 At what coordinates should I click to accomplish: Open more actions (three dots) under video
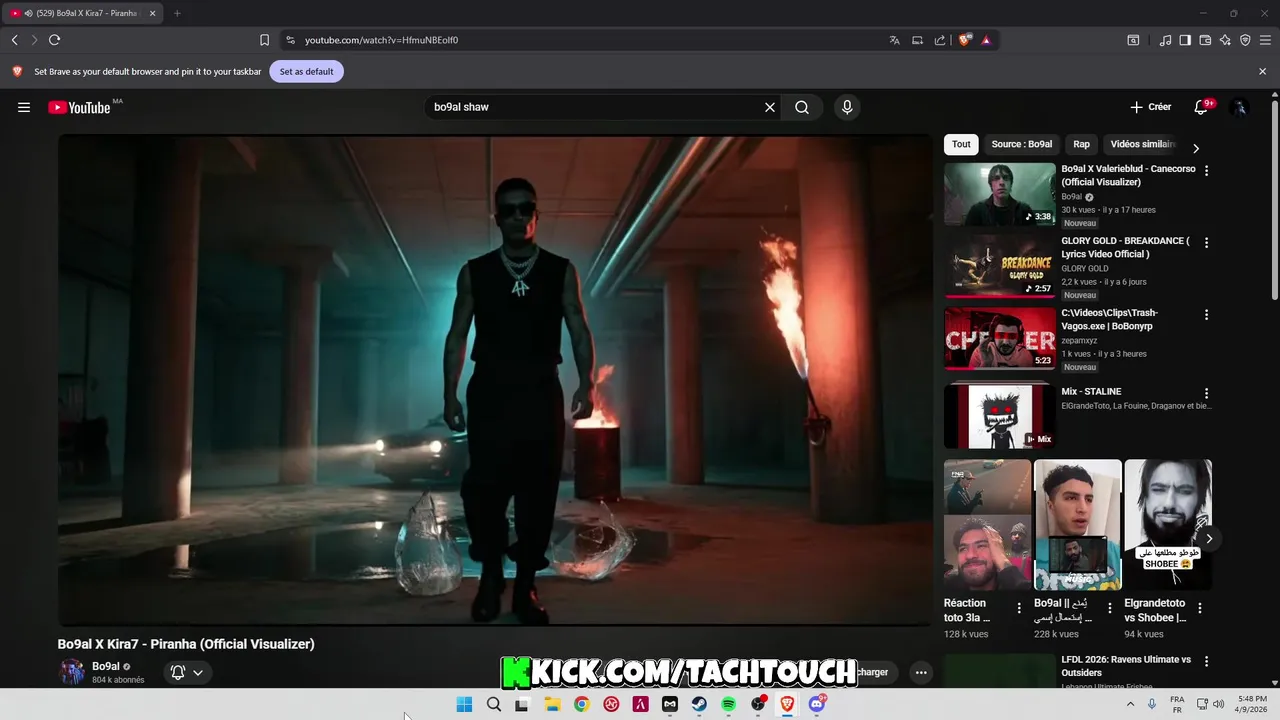pyautogui.click(x=921, y=672)
